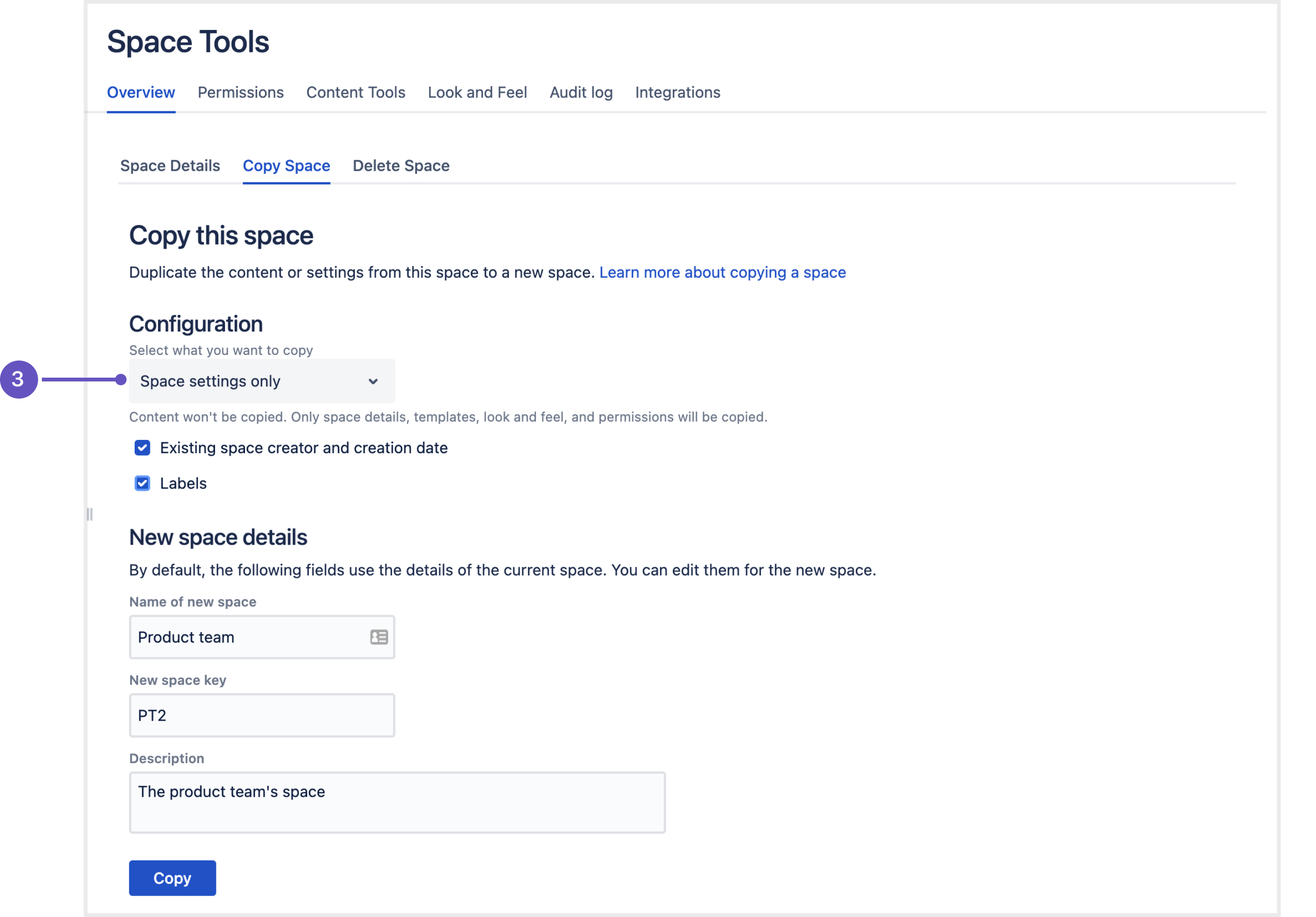Image resolution: width=1316 pixels, height=917 pixels.
Task: Select the Look and Feel tab
Action: (478, 92)
